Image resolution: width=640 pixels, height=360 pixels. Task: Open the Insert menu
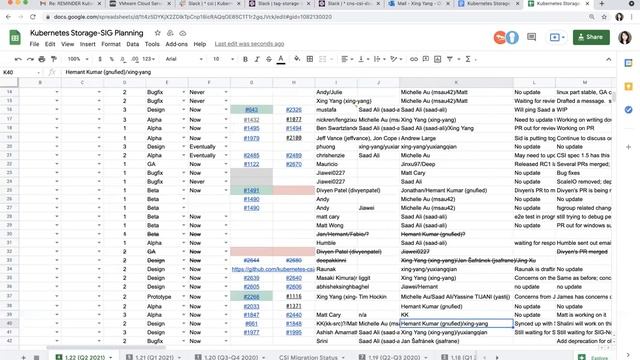click(87, 44)
